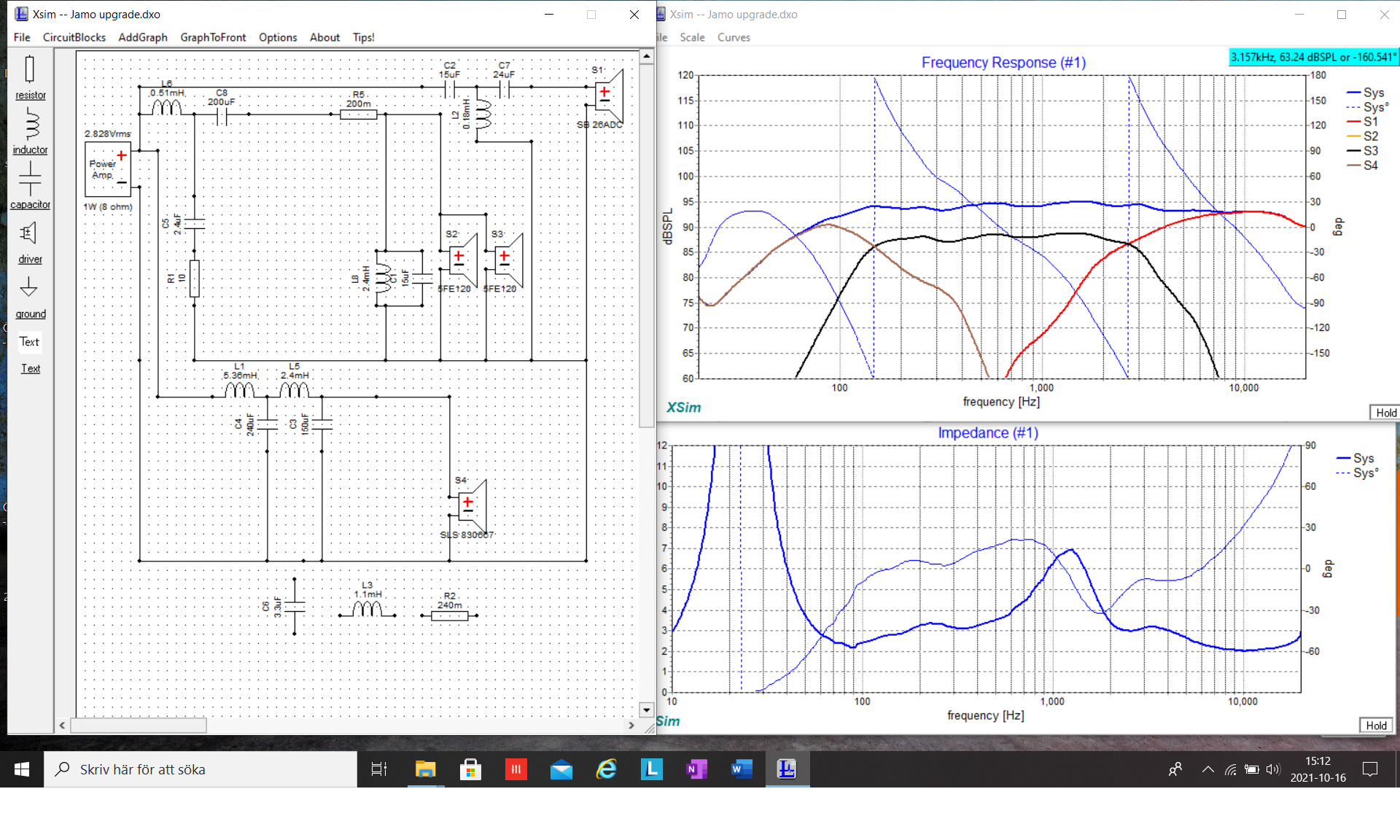Viewport: 1400px width, 840px height.
Task: Click inductor L1 5.36mH in schematic
Action: click(239, 390)
